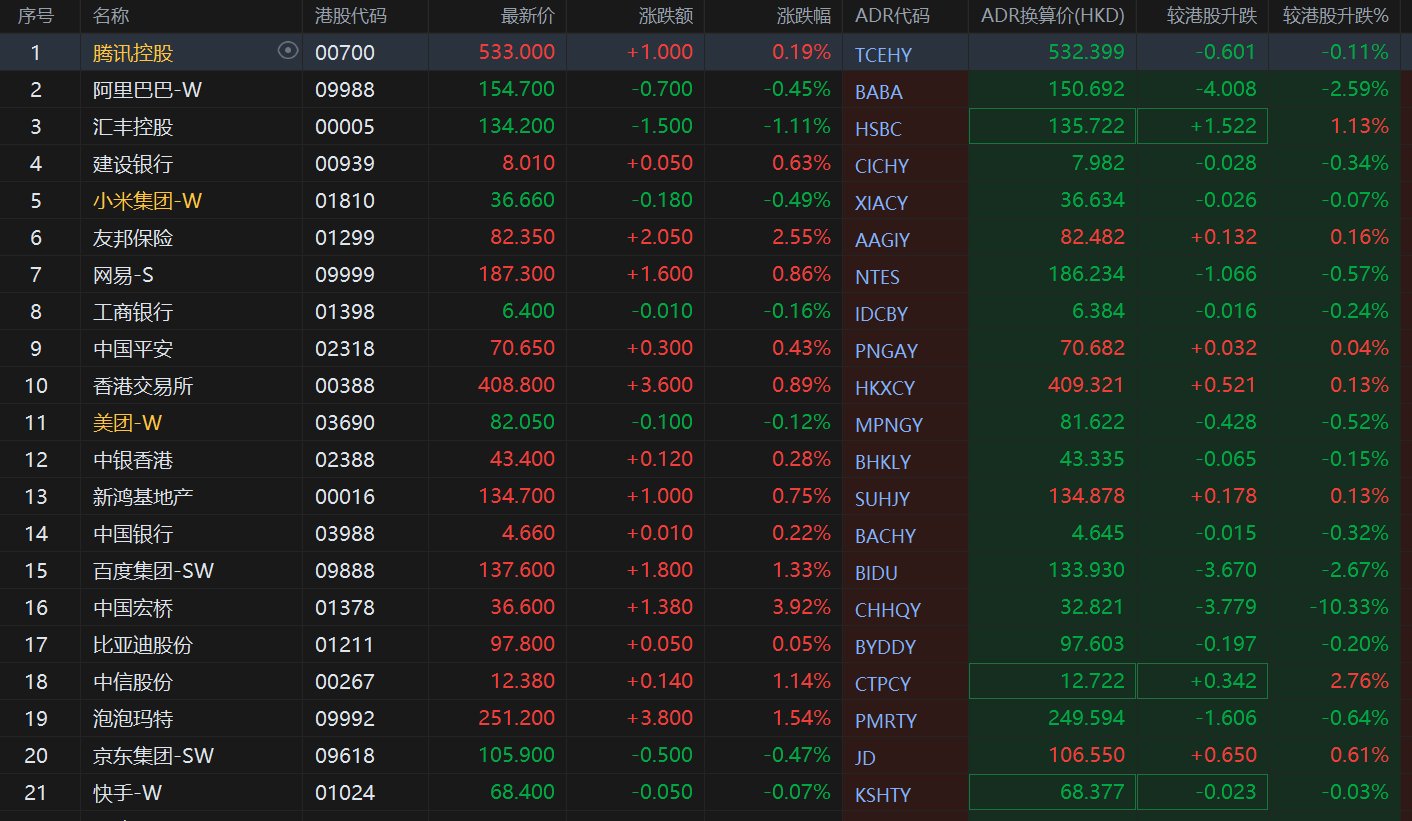
Task: Click the IDCBY ADR code
Action: [881, 314]
